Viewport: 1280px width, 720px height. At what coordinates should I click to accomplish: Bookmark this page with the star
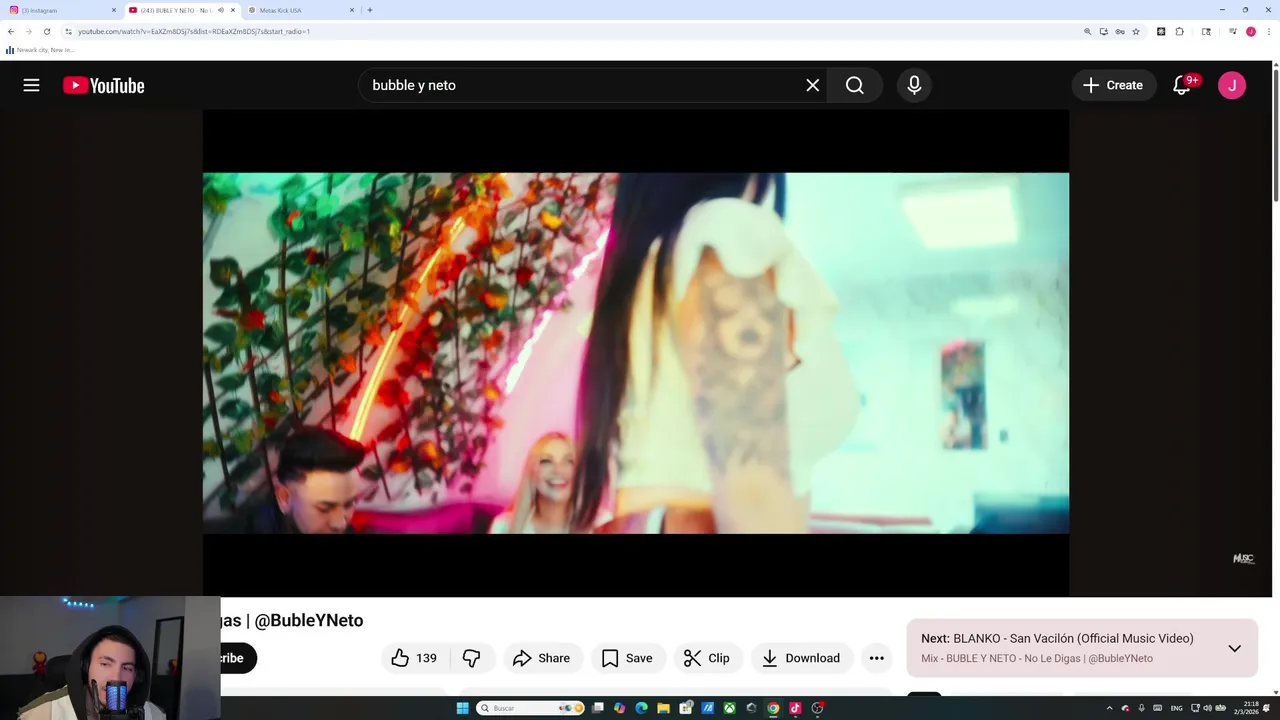[x=1136, y=31]
